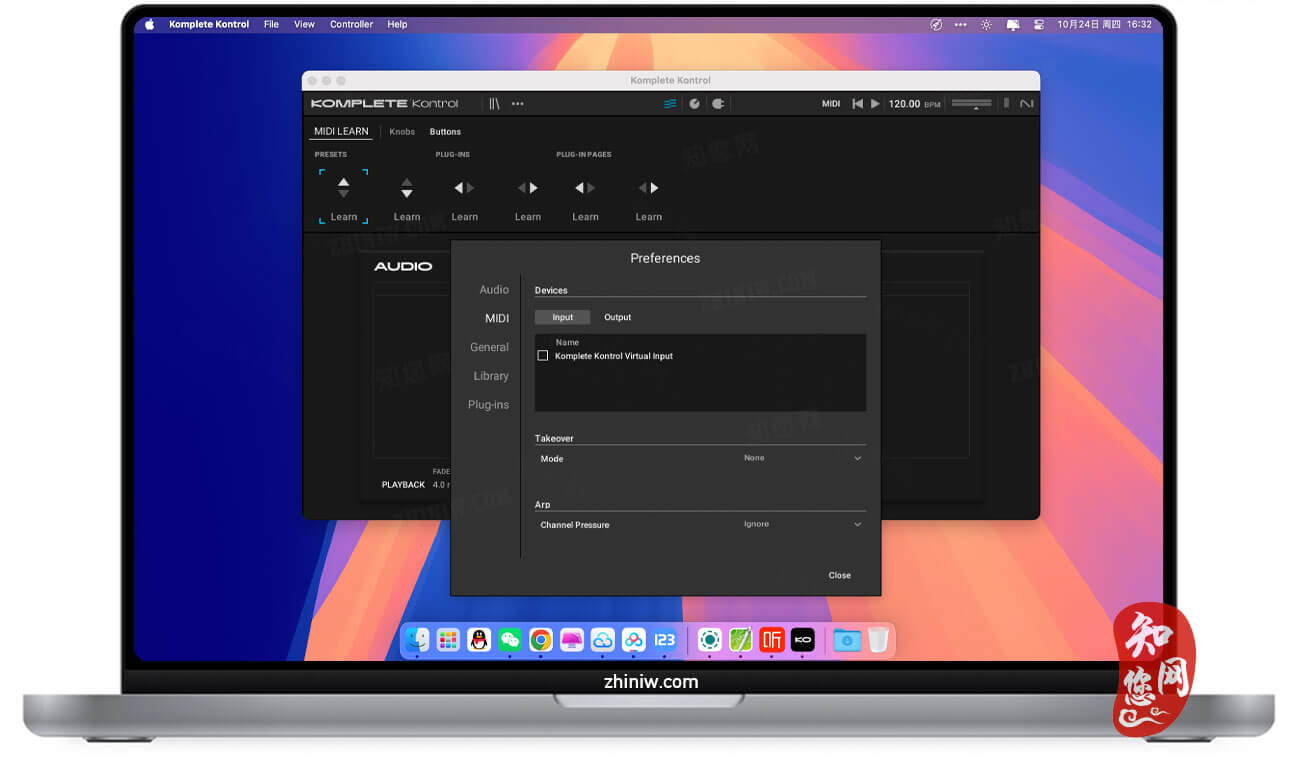Open QQ penguin app from the dock
This screenshot has width=1298, height=779.
click(479, 640)
